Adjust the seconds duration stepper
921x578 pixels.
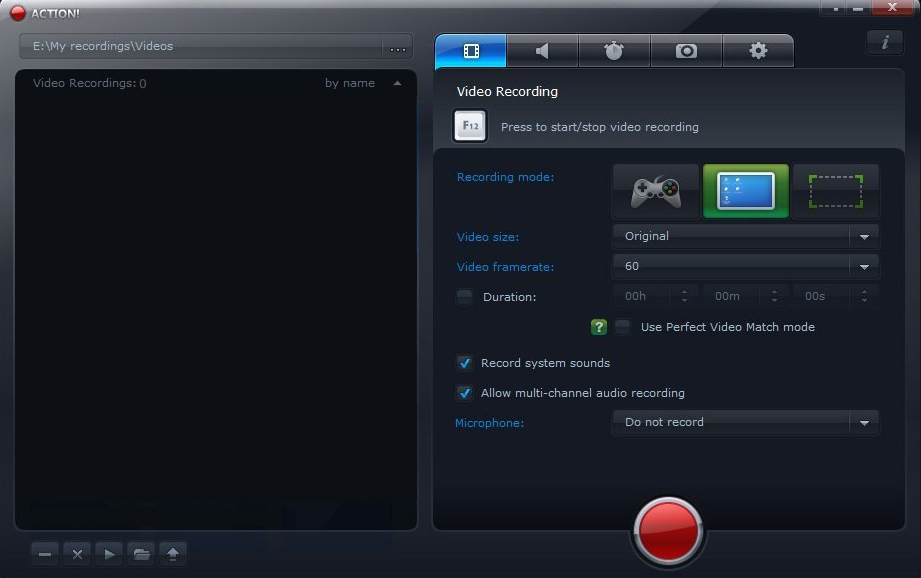click(x=864, y=296)
